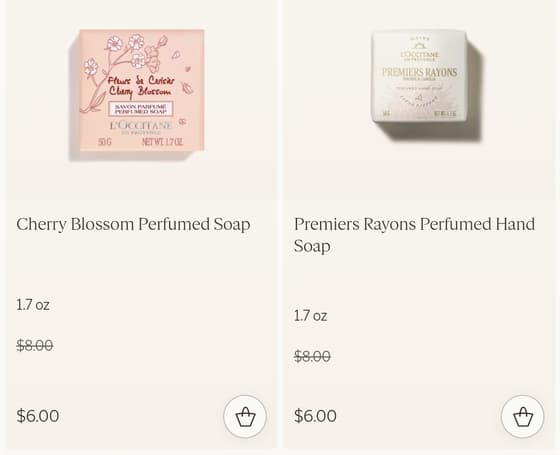
Task: Open the Premiers Rayons Perfumed Hand Soap link
Action: coord(414,235)
